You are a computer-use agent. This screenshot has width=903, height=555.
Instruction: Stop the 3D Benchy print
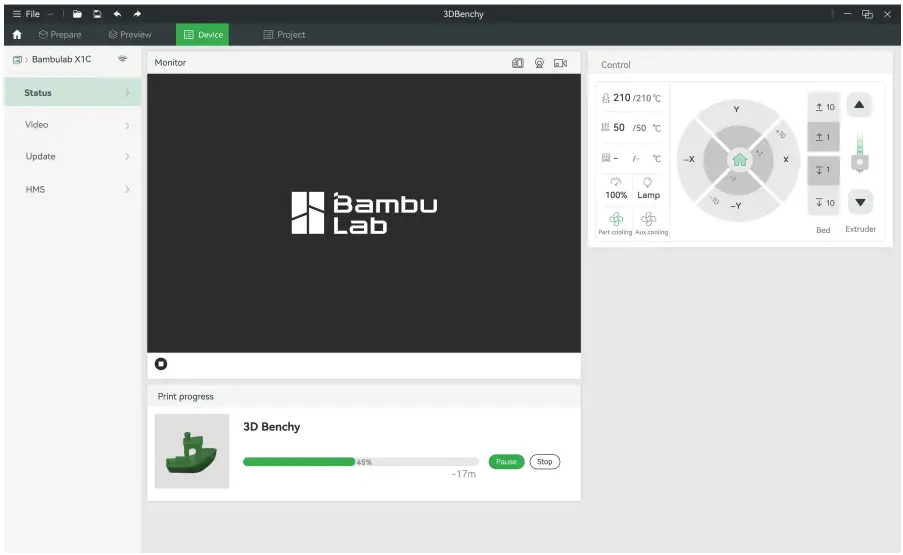[545, 462]
